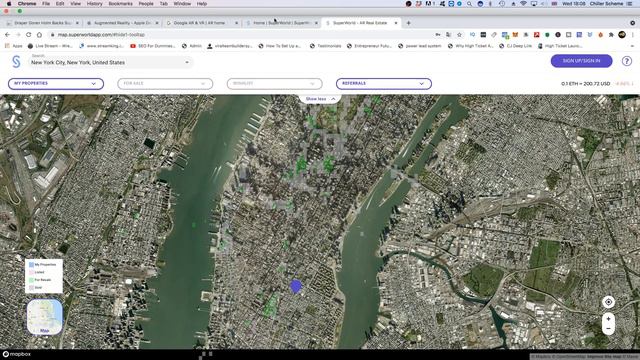Click the translate icon in address bar
640x360 pixels.
pos(449,35)
